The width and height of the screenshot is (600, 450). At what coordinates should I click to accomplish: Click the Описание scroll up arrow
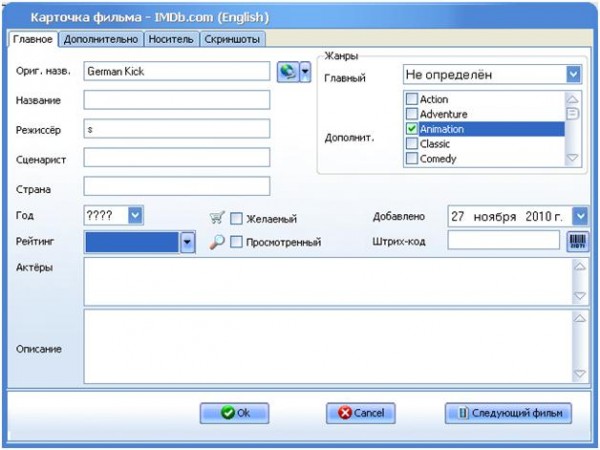pyautogui.click(x=580, y=318)
